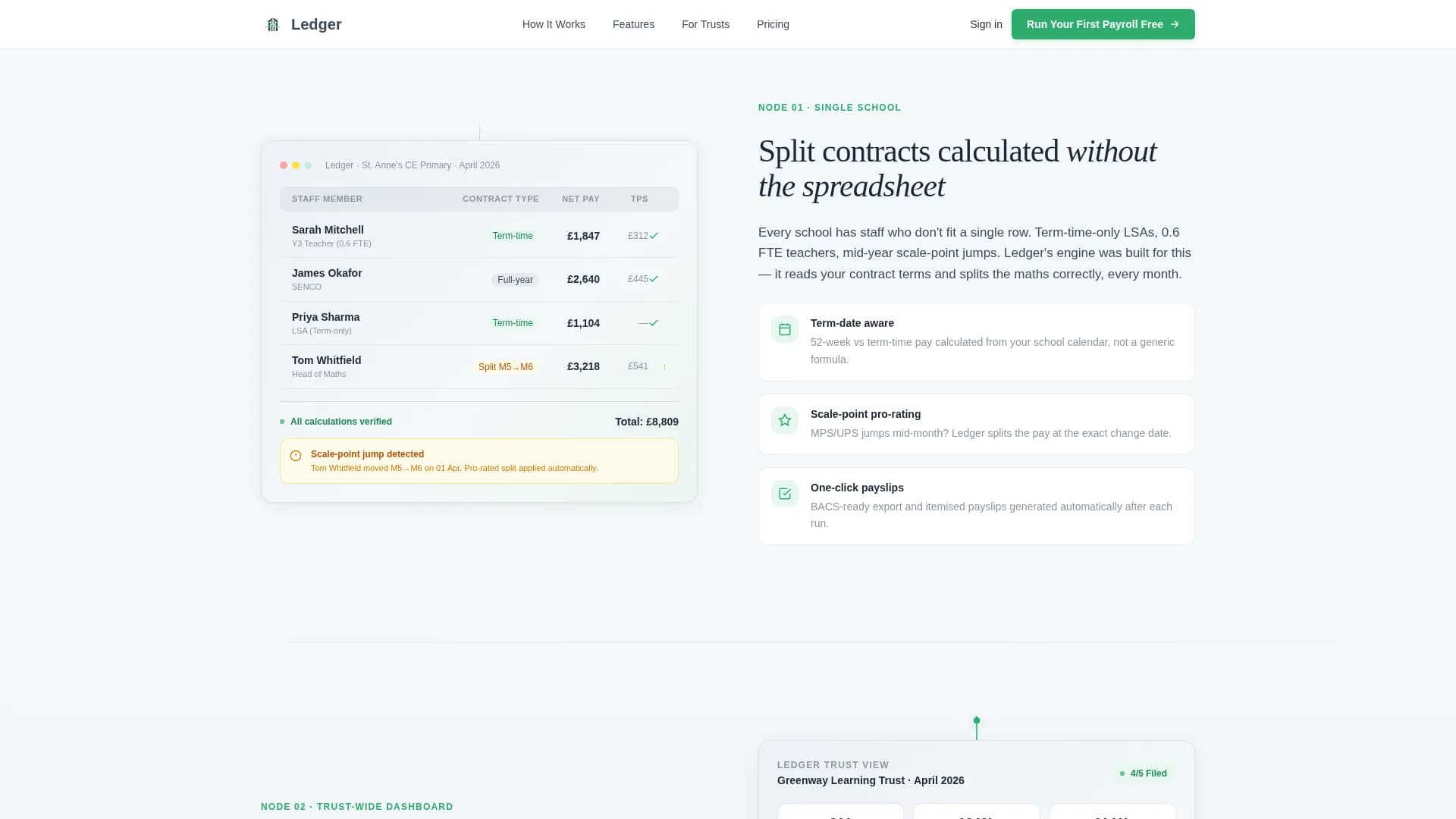
Task: Select the Sarah Mitchell staff name
Action: click(328, 230)
